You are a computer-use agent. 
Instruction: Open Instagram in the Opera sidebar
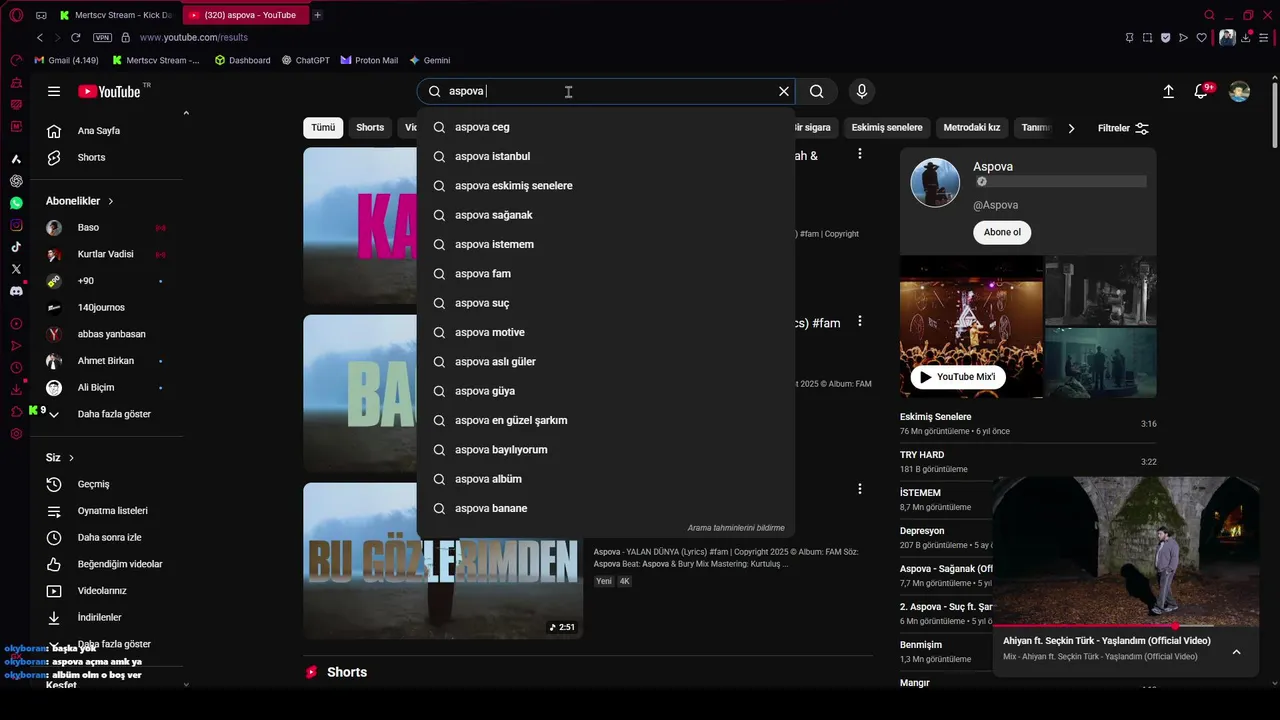coord(16,225)
